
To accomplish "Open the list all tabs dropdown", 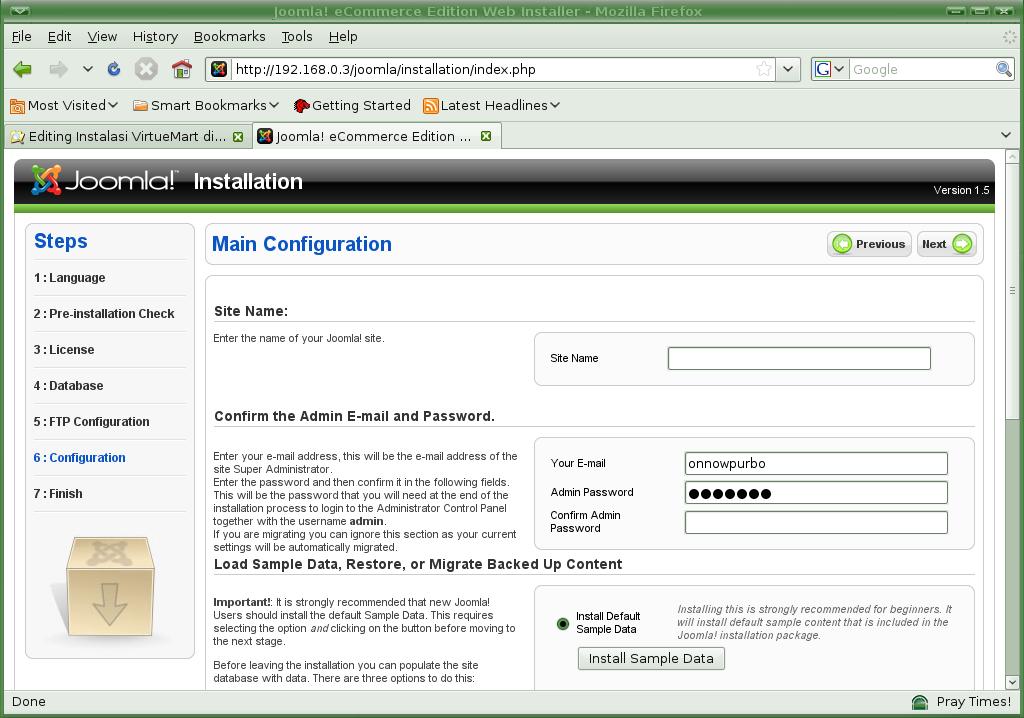I will point(1006,135).
